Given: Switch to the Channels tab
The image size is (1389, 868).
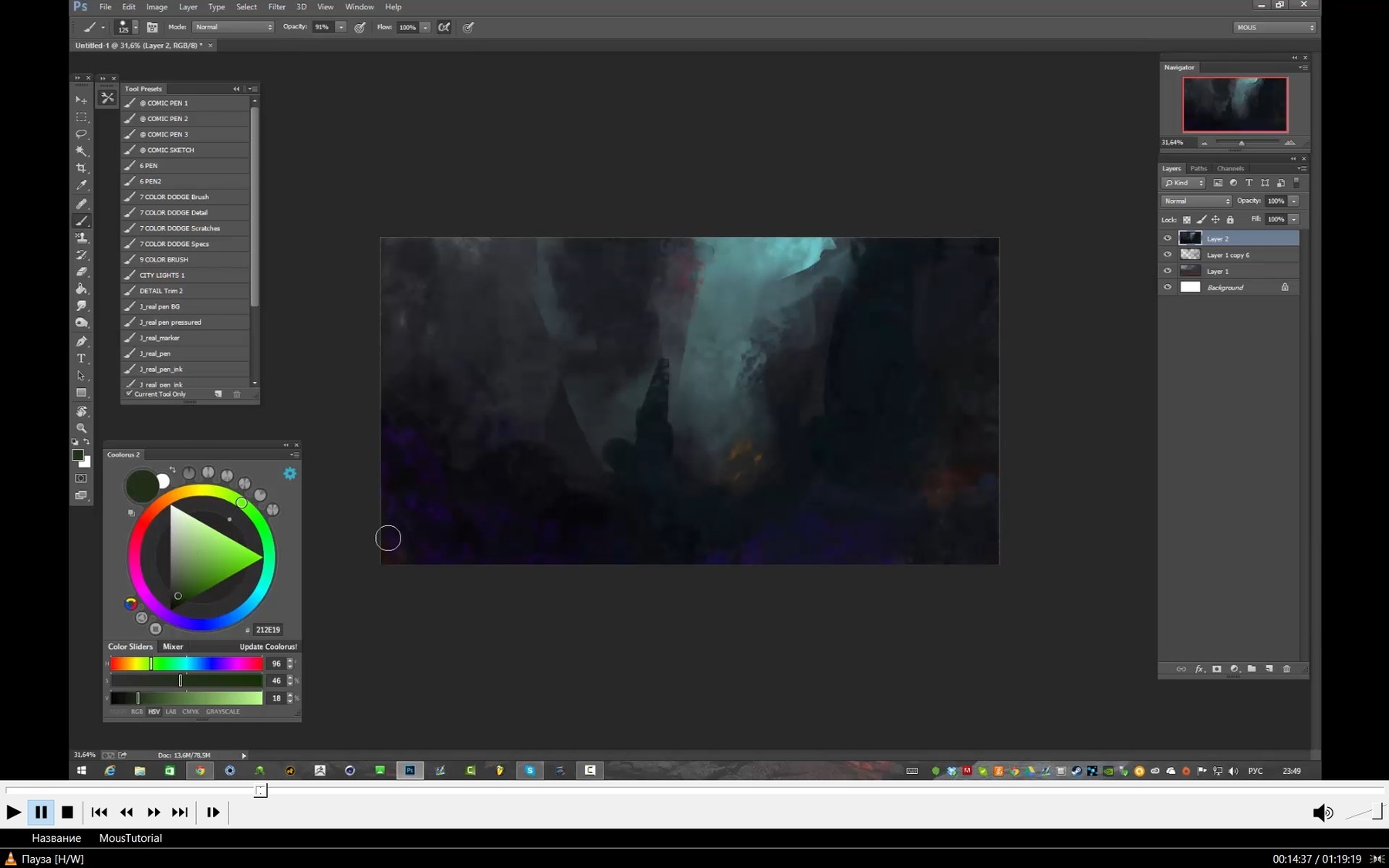Looking at the screenshot, I should pyautogui.click(x=1230, y=168).
